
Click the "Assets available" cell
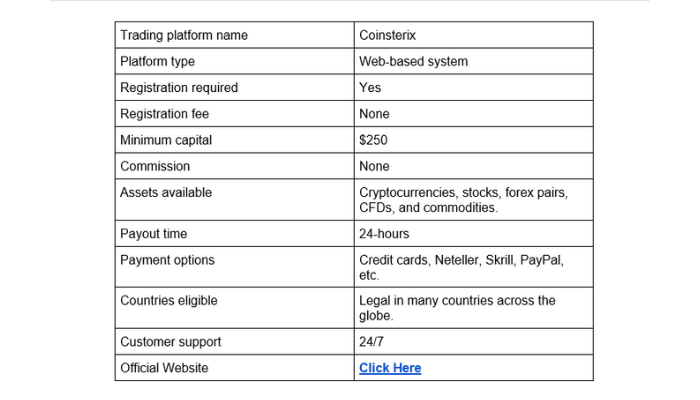tap(166, 192)
